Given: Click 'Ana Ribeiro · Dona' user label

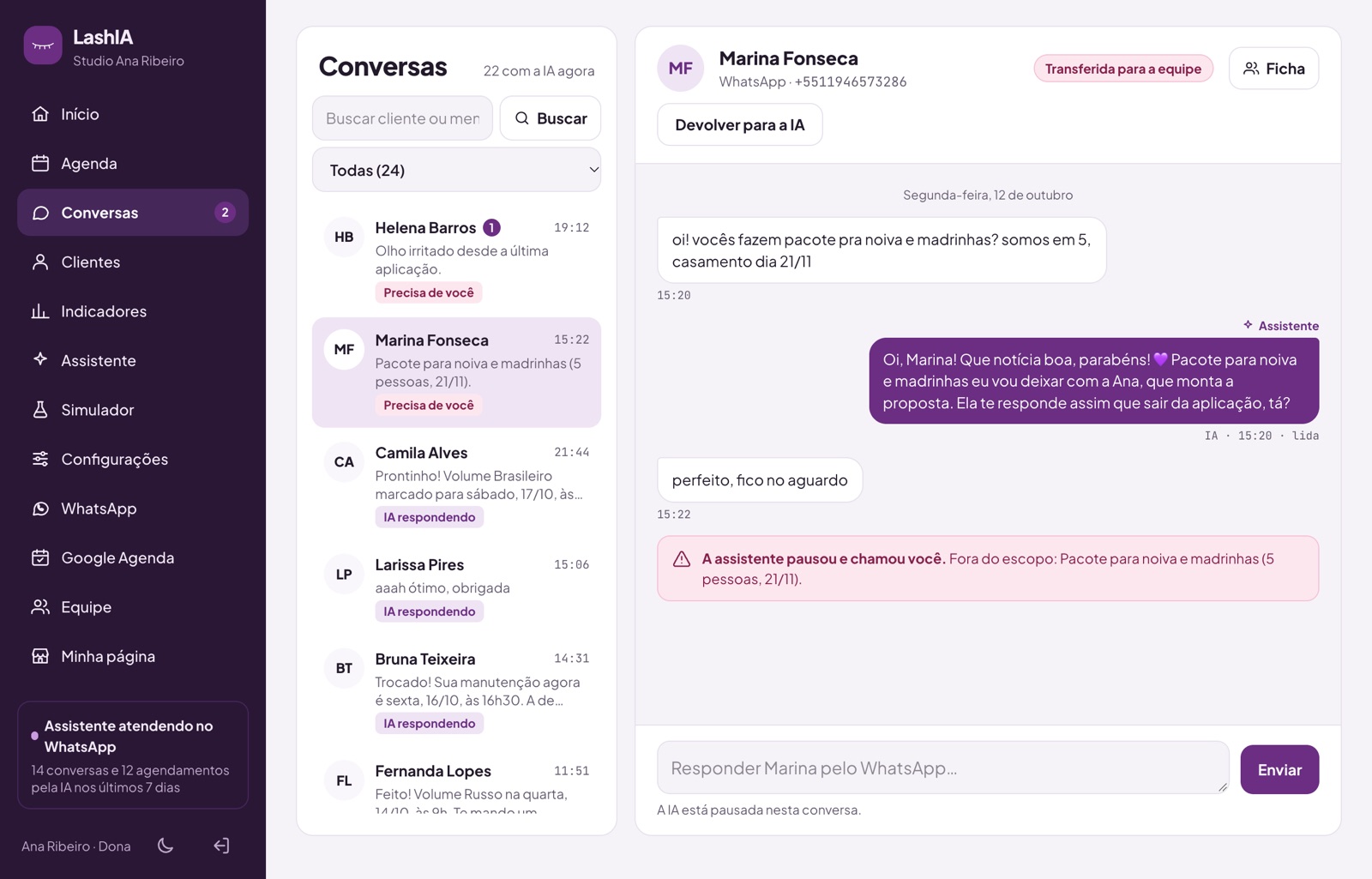Looking at the screenshot, I should point(76,846).
